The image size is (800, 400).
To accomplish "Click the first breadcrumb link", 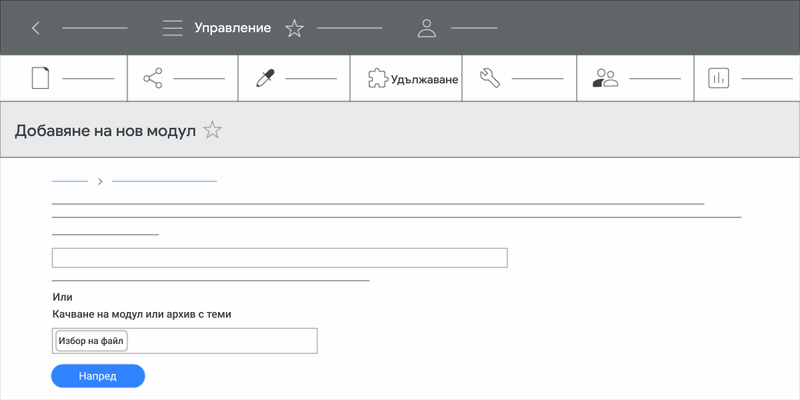I will pyautogui.click(x=70, y=181).
